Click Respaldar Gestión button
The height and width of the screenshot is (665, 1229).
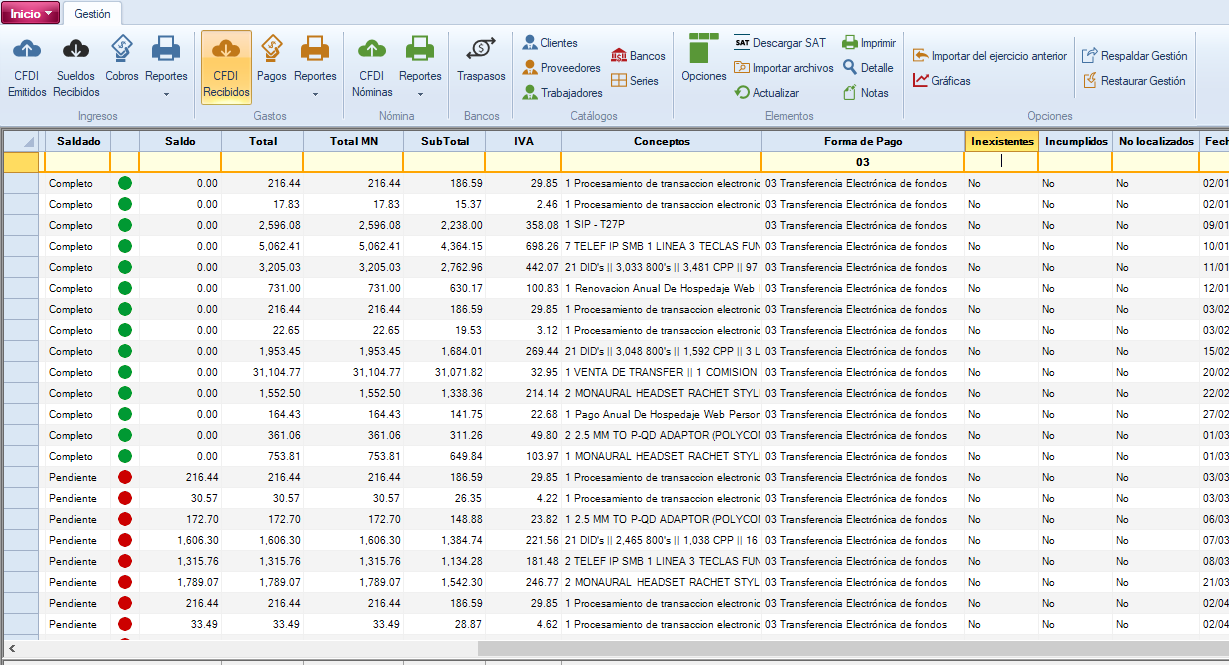(x=1134, y=56)
